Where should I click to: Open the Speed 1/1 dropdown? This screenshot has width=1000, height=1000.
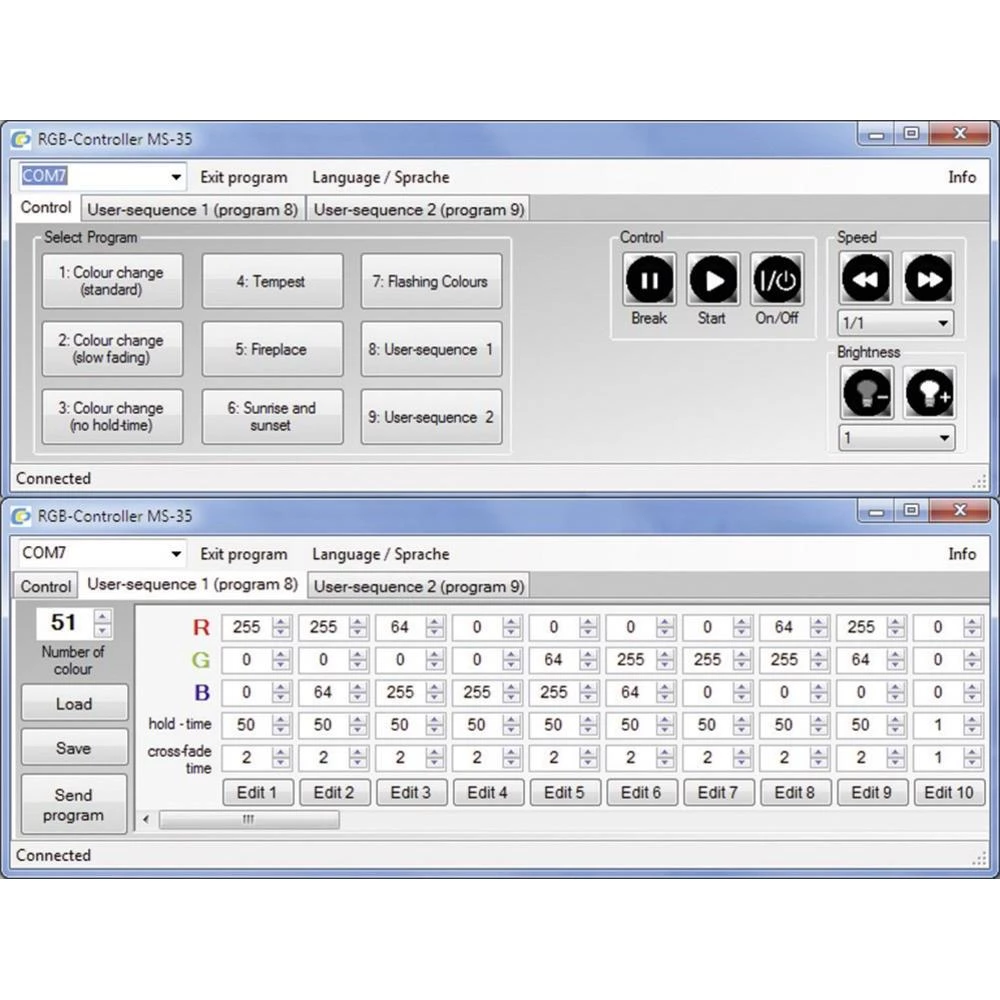(895, 324)
